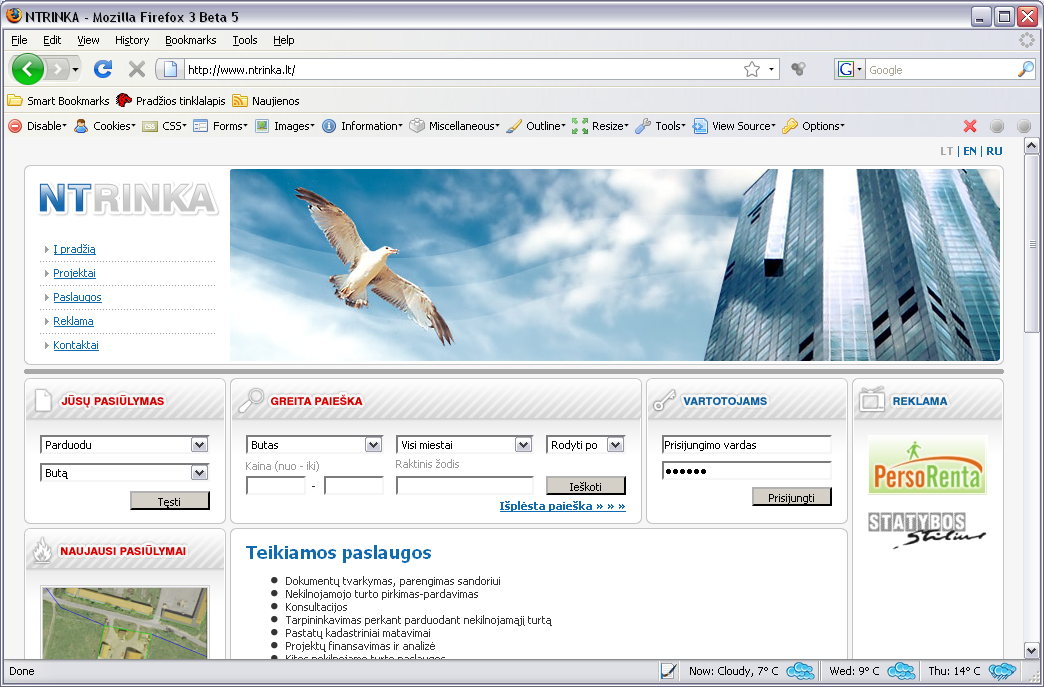Open the Projektai navigation link
The image size is (1044, 687).
[x=75, y=273]
